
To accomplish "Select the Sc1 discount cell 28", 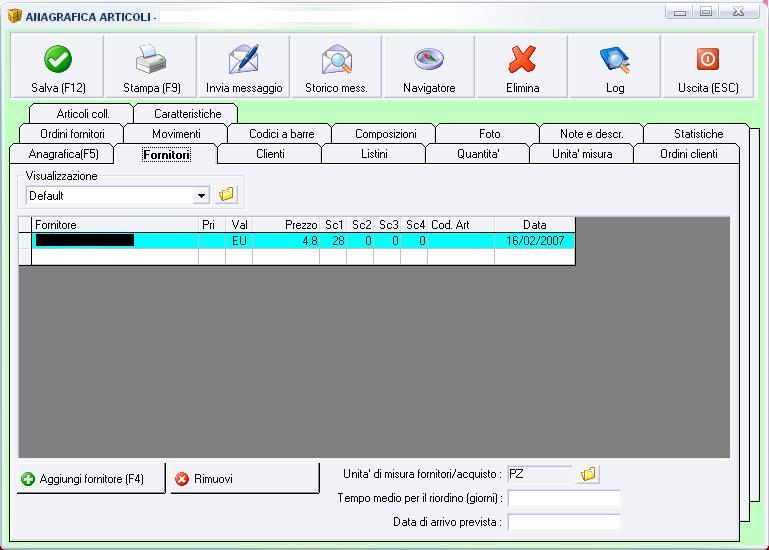I will point(333,241).
